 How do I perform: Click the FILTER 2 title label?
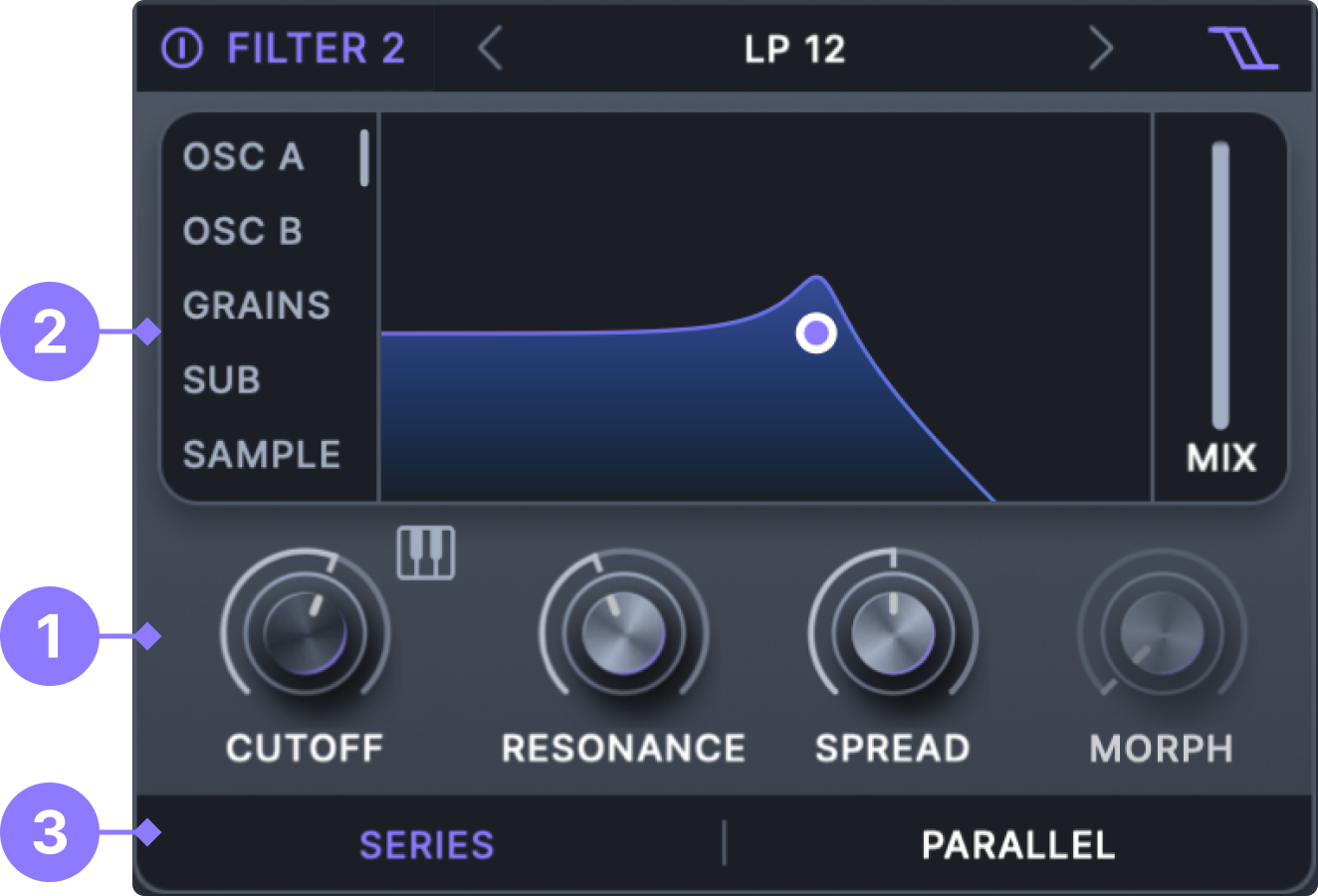(316, 49)
